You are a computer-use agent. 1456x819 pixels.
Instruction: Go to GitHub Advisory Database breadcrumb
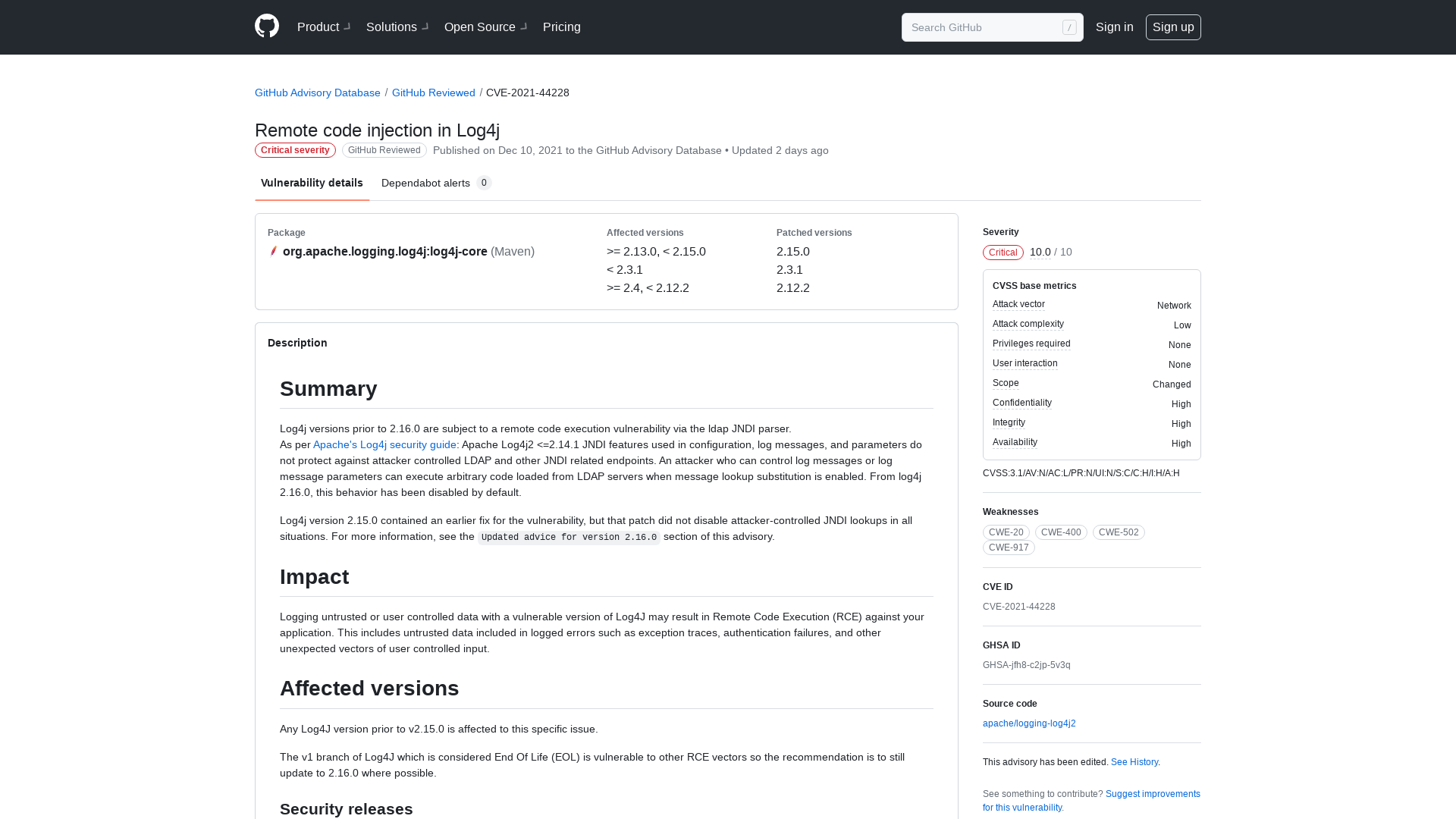318,93
